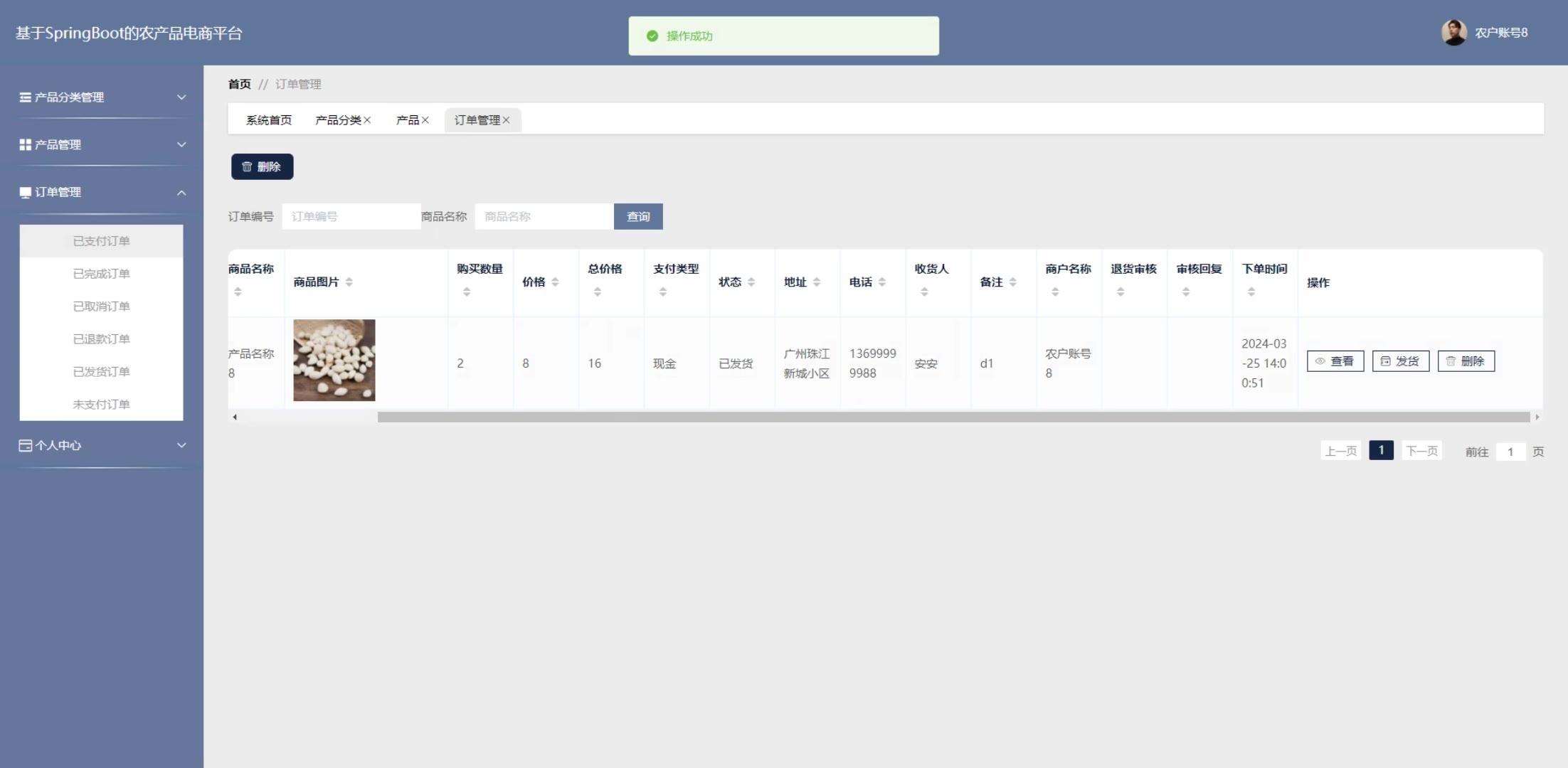Viewport: 1568px width, 768px height.
Task: Close the 产品 tab
Action: click(425, 120)
